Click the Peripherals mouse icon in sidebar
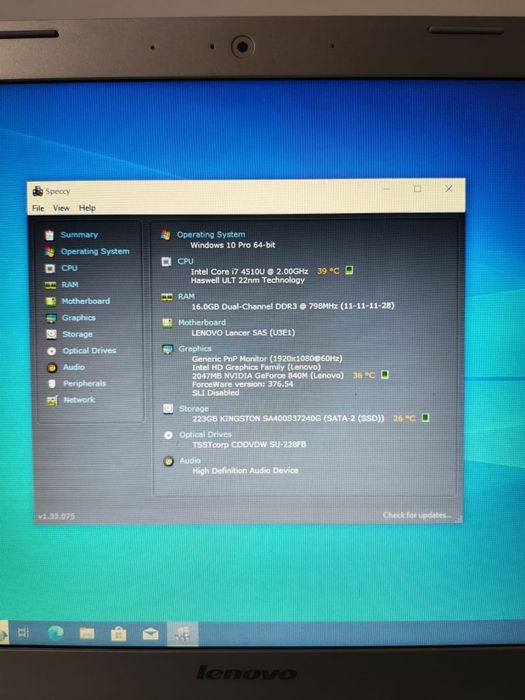525x700 pixels. tap(52, 384)
